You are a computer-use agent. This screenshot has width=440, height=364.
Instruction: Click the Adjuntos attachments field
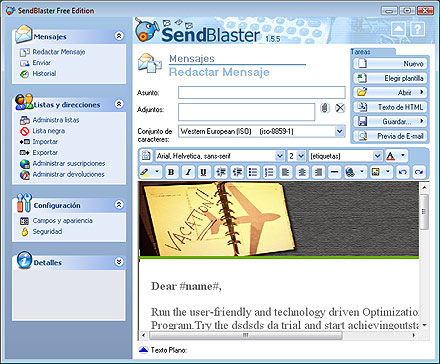point(246,112)
